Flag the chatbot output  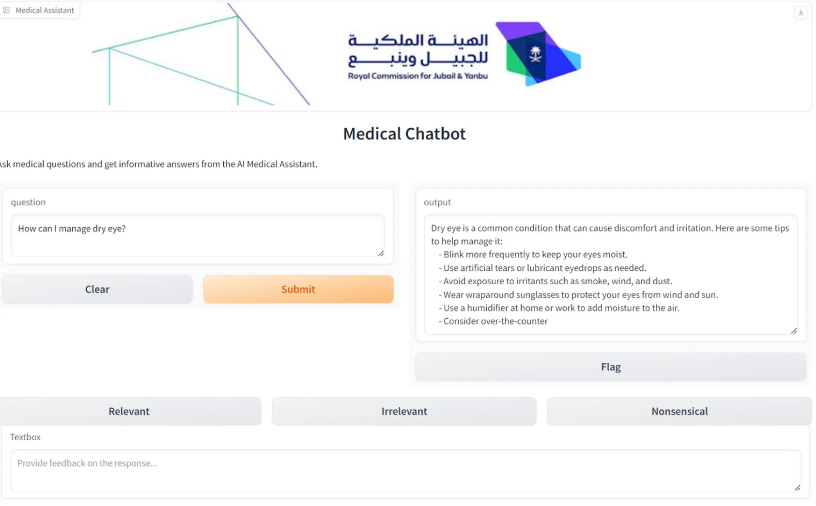coord(610,367)
